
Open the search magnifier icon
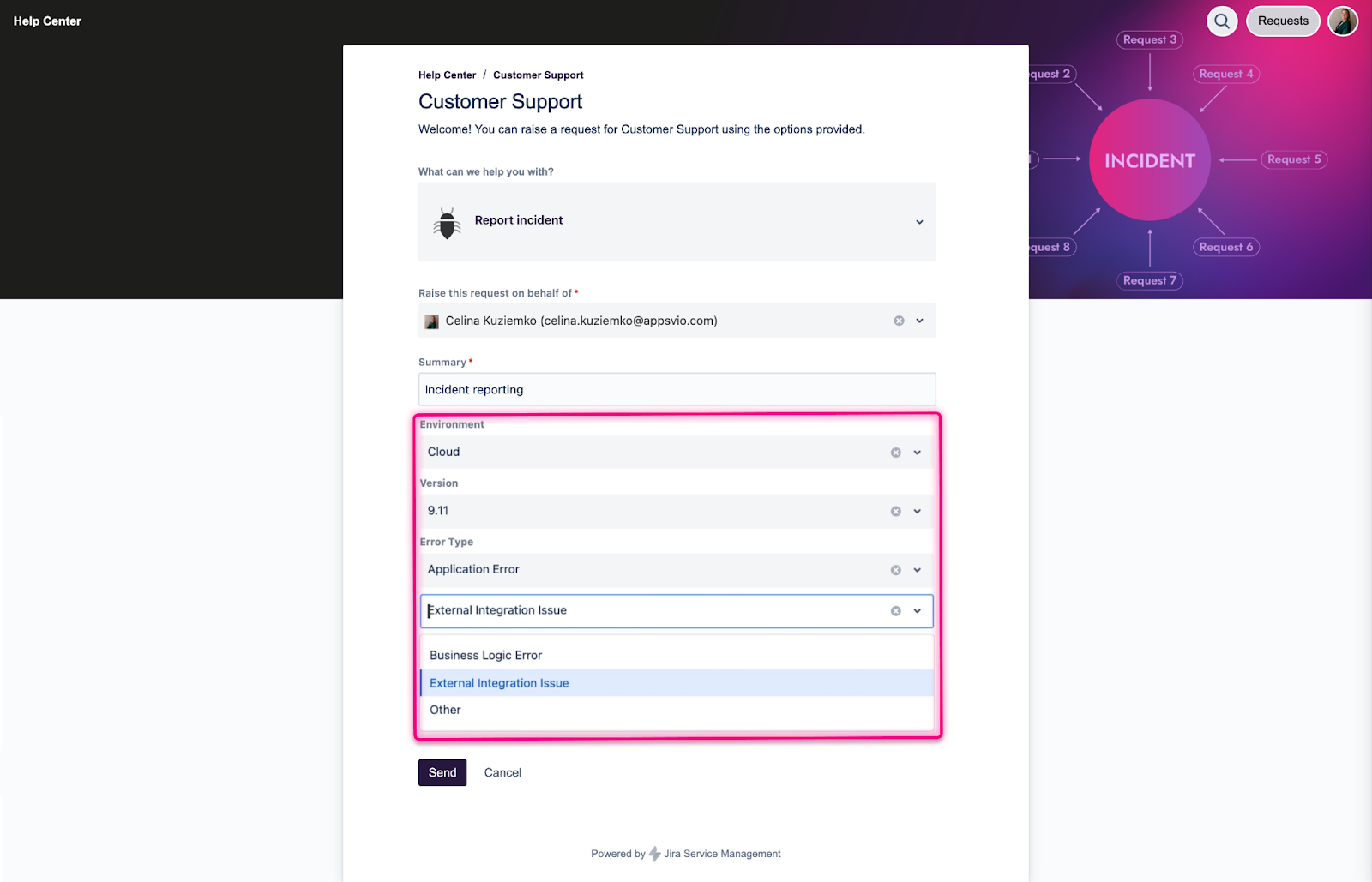[1221, 21]
